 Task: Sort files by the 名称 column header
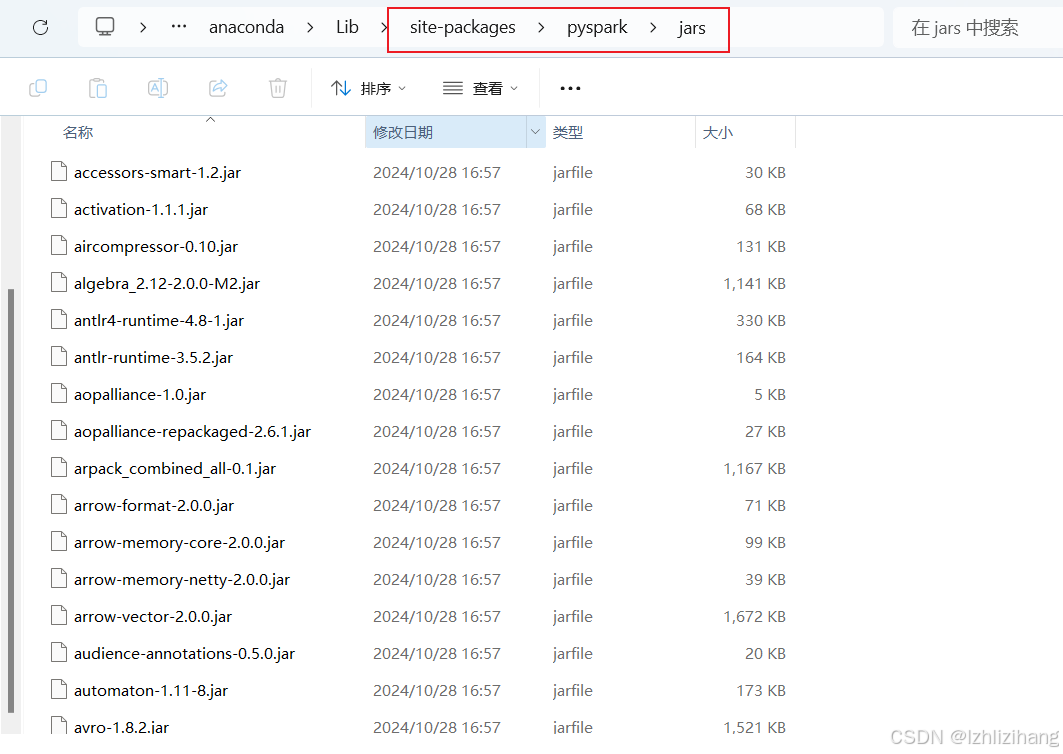point(78,131)
